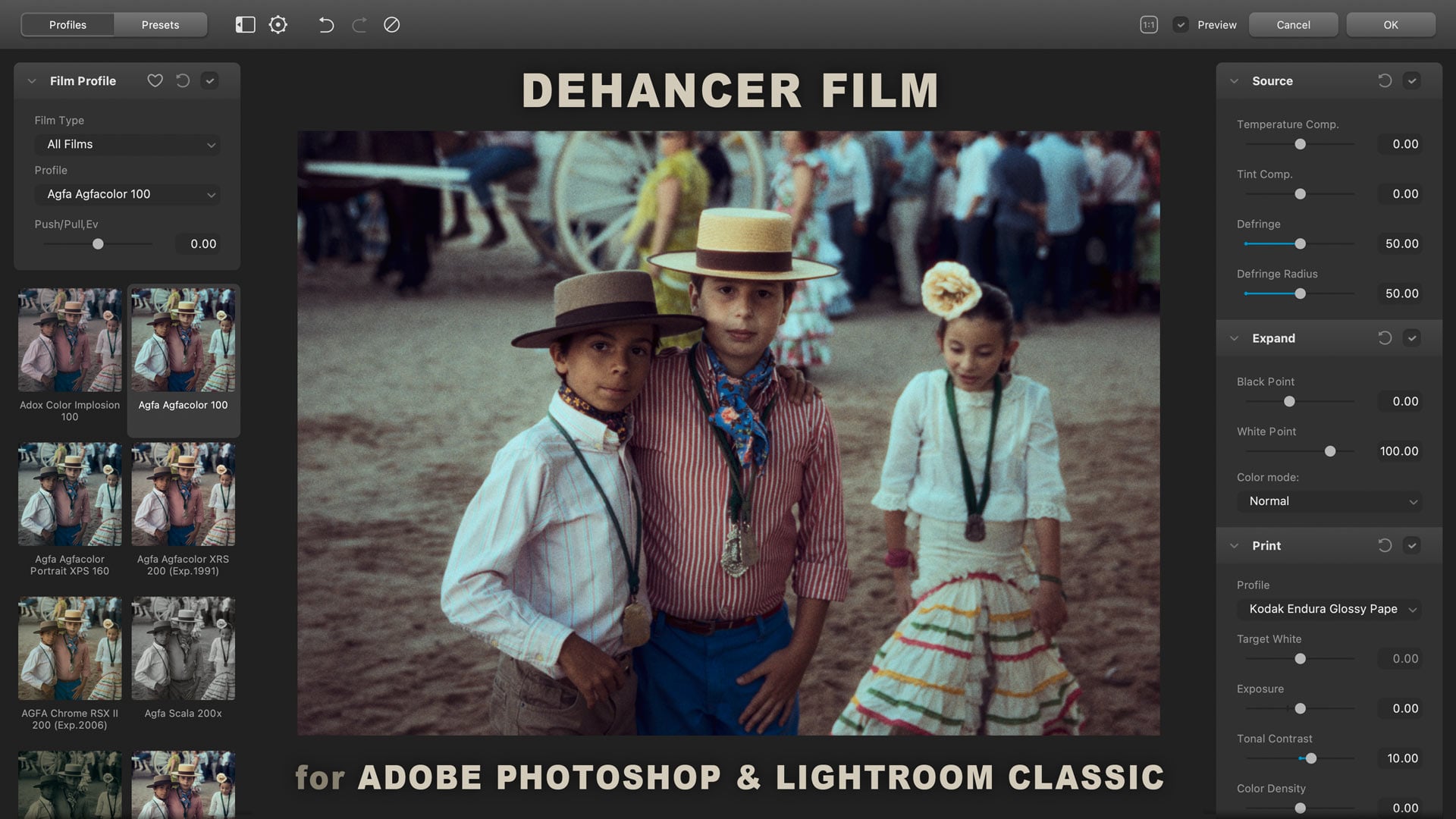
Task: Toggle the Preview checkbox
Action: point(1180,25)
